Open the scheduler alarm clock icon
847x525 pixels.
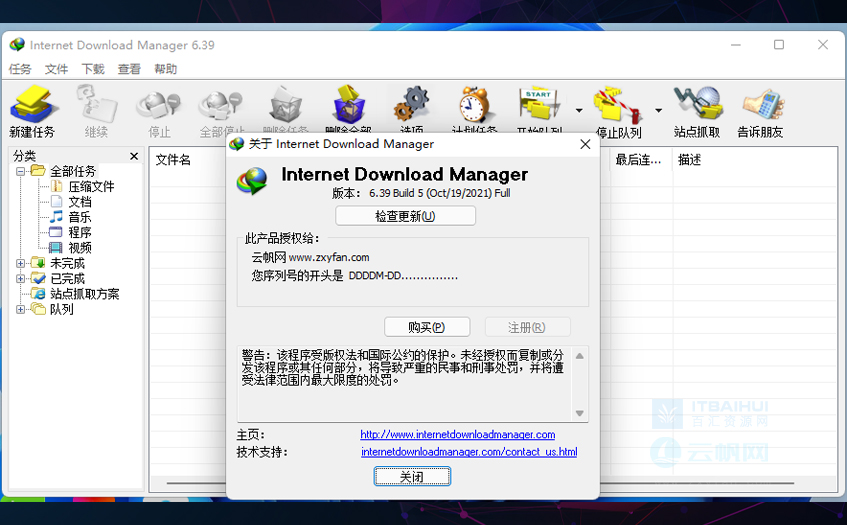point(474,104)
